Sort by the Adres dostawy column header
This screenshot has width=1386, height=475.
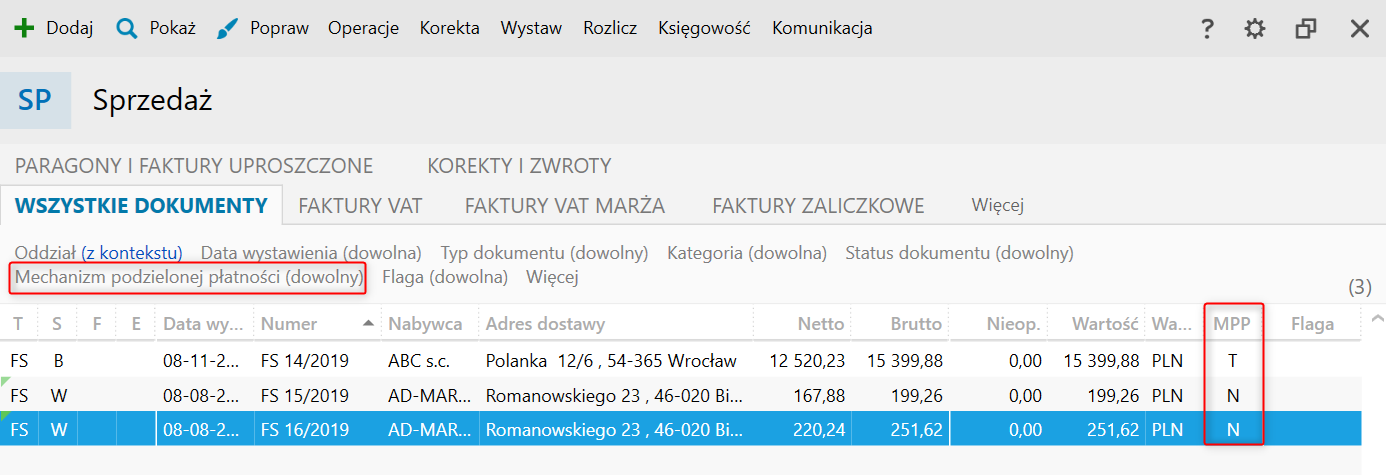click(x=615, y=324)
